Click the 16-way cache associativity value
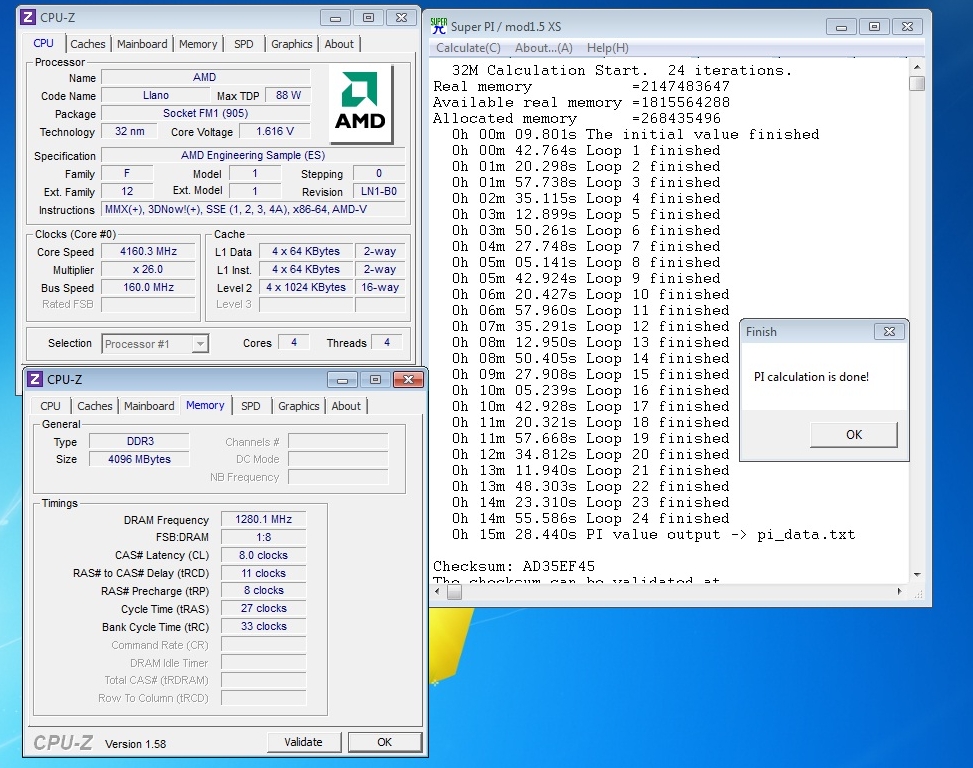 (x=380, y=287)
